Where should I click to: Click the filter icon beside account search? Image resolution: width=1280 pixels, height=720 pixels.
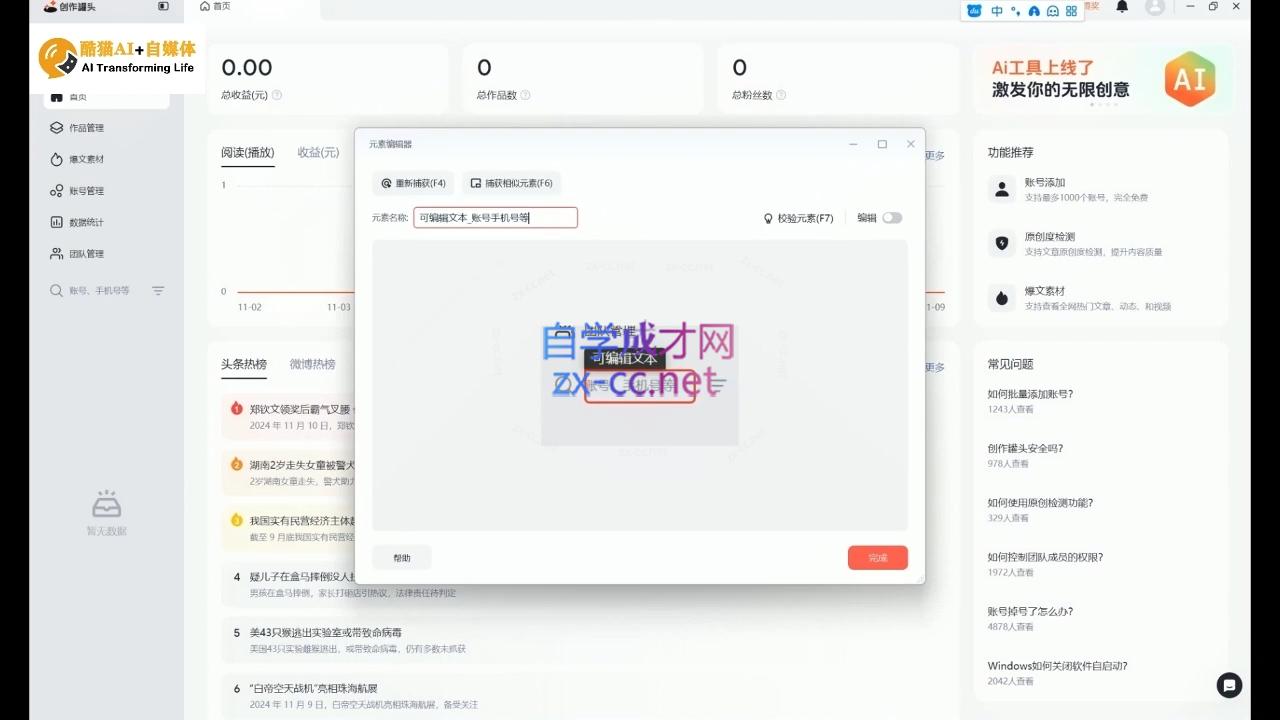(x=158, y=291)
